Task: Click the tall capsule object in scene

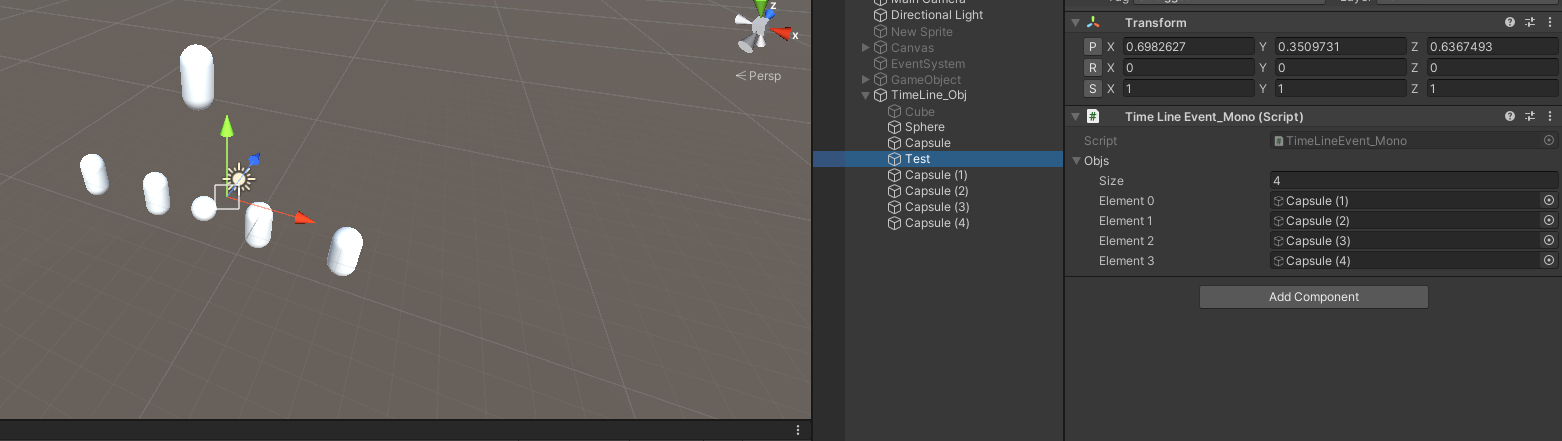Action: click(x=197, y=77)
